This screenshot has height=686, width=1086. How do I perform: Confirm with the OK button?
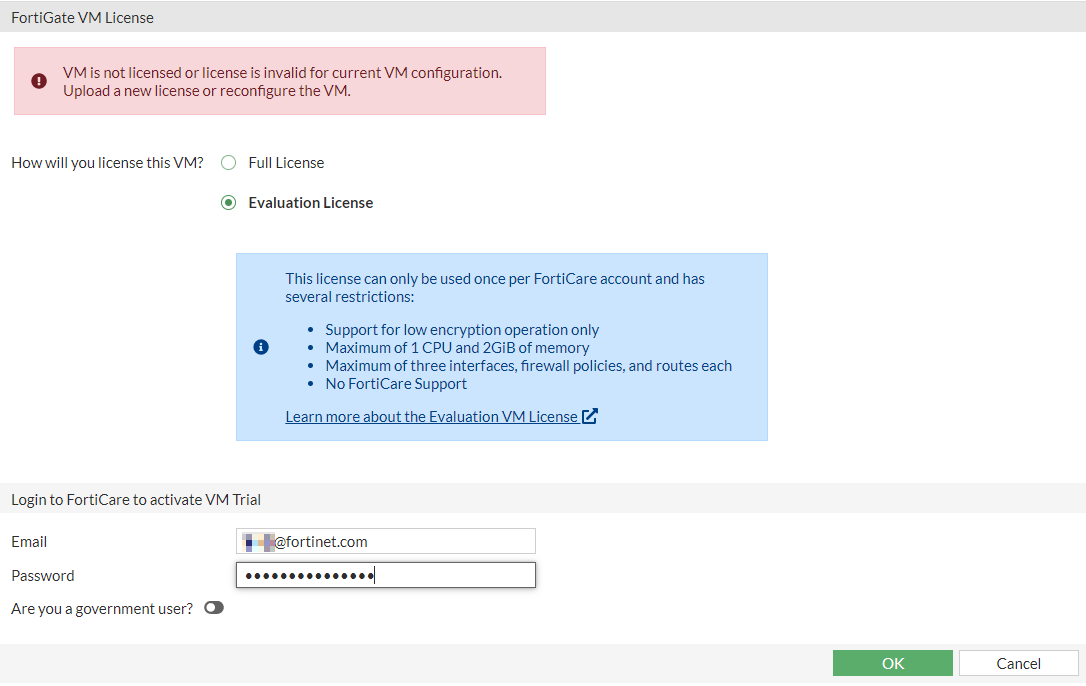pos(893,663)
